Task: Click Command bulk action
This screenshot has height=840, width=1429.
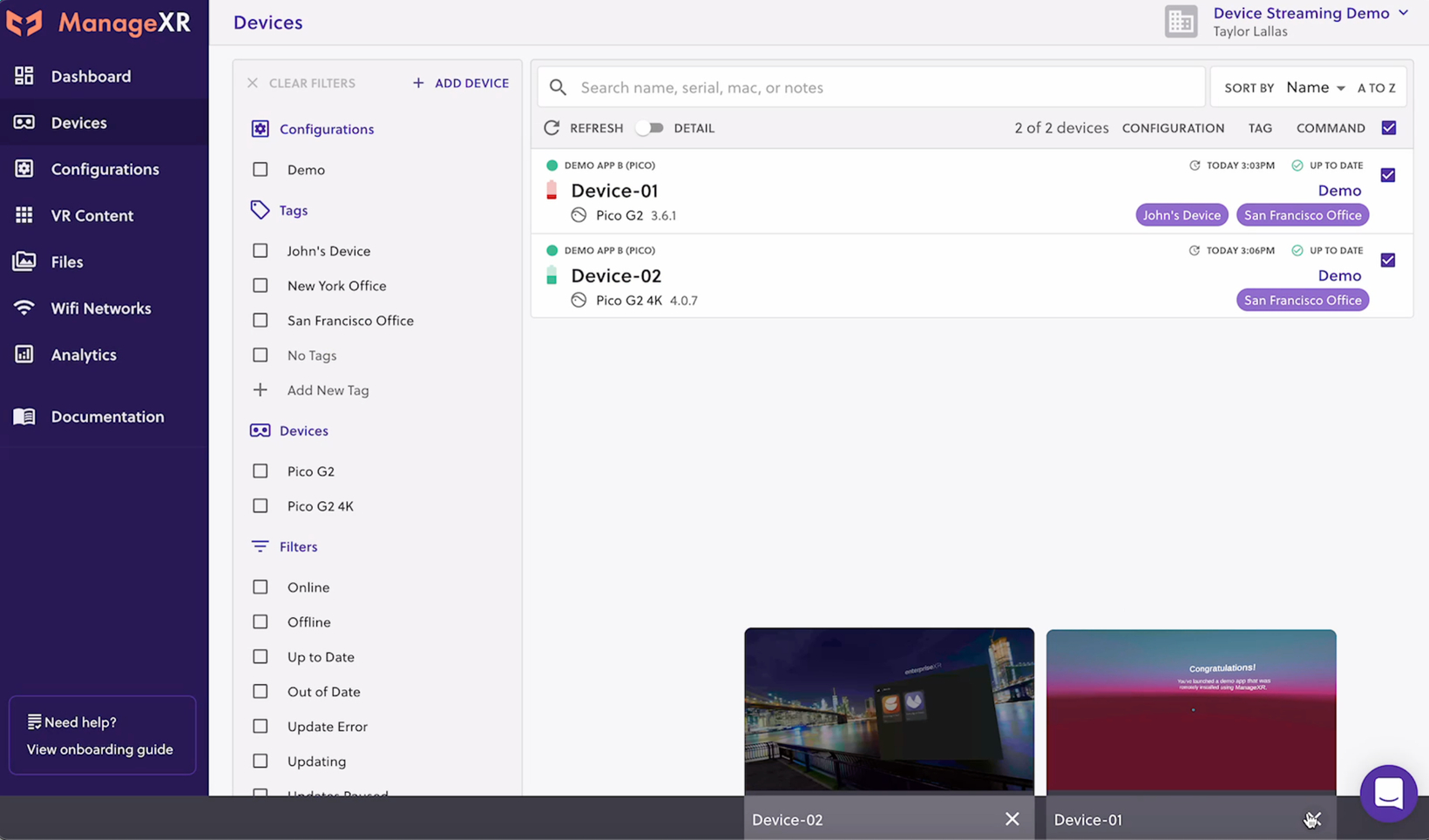Action: point(1331,128)
